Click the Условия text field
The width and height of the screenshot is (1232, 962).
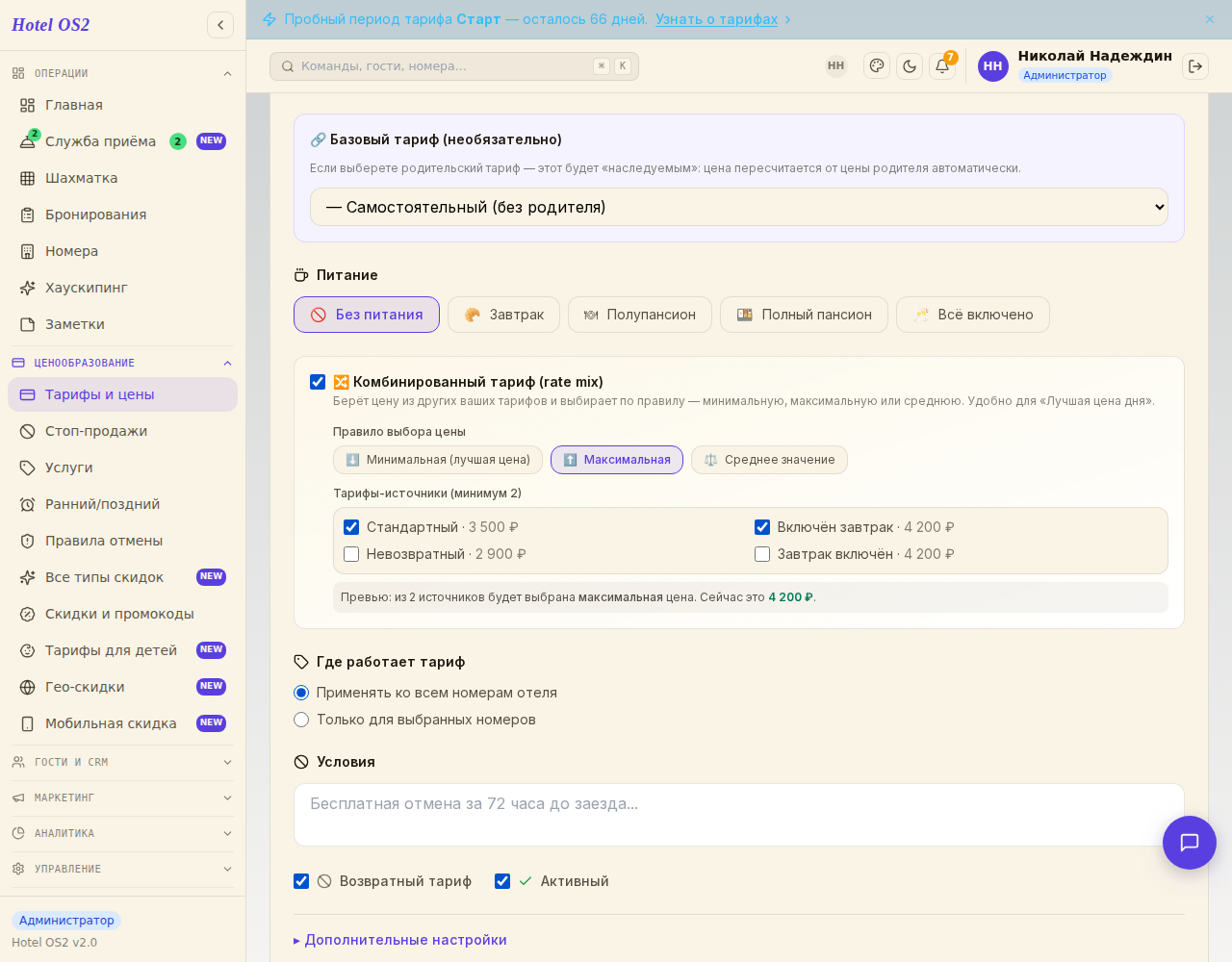pos(739,815)
